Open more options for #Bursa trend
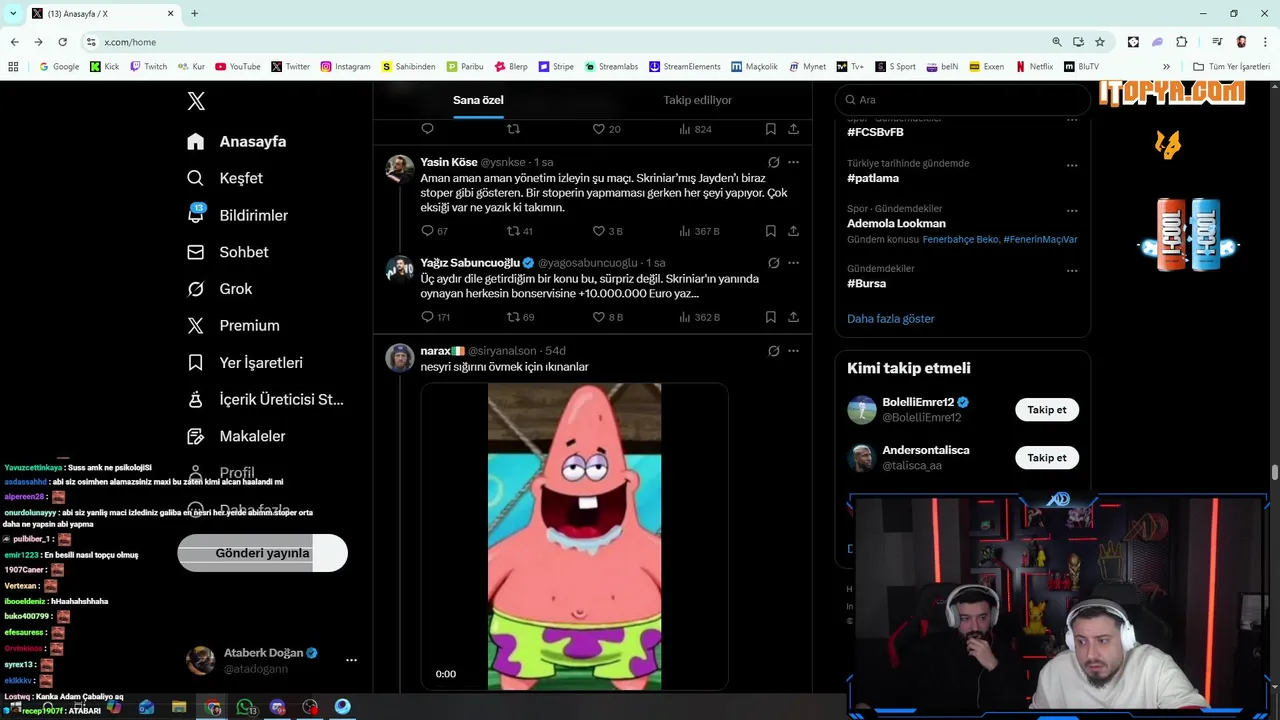 (x=1072, y=270)
